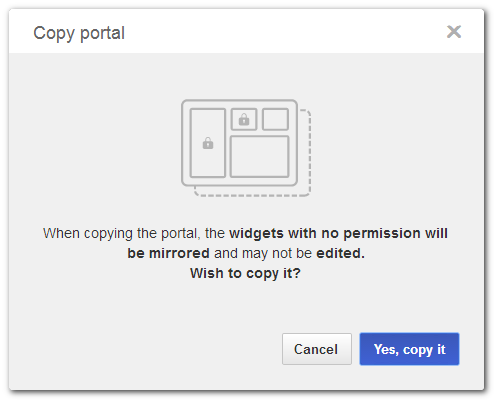This screenshot has height=400, width=494.
Task: Click the 'Wish to copy it?' question
Action: 245,273
